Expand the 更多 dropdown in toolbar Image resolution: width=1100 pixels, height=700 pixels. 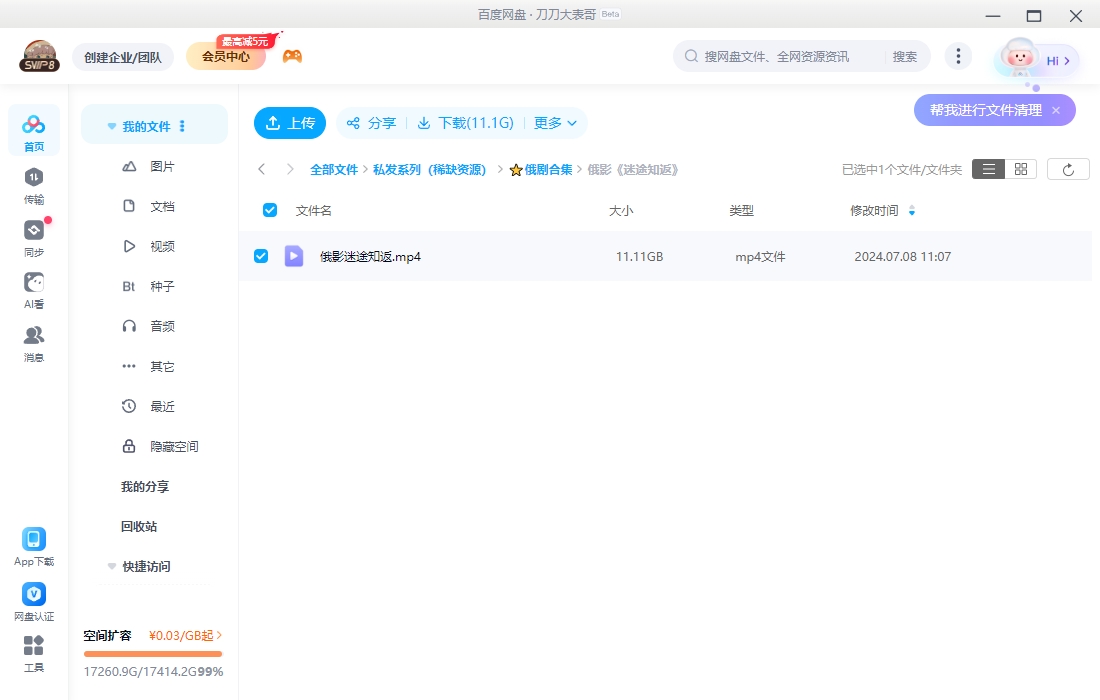555,122
